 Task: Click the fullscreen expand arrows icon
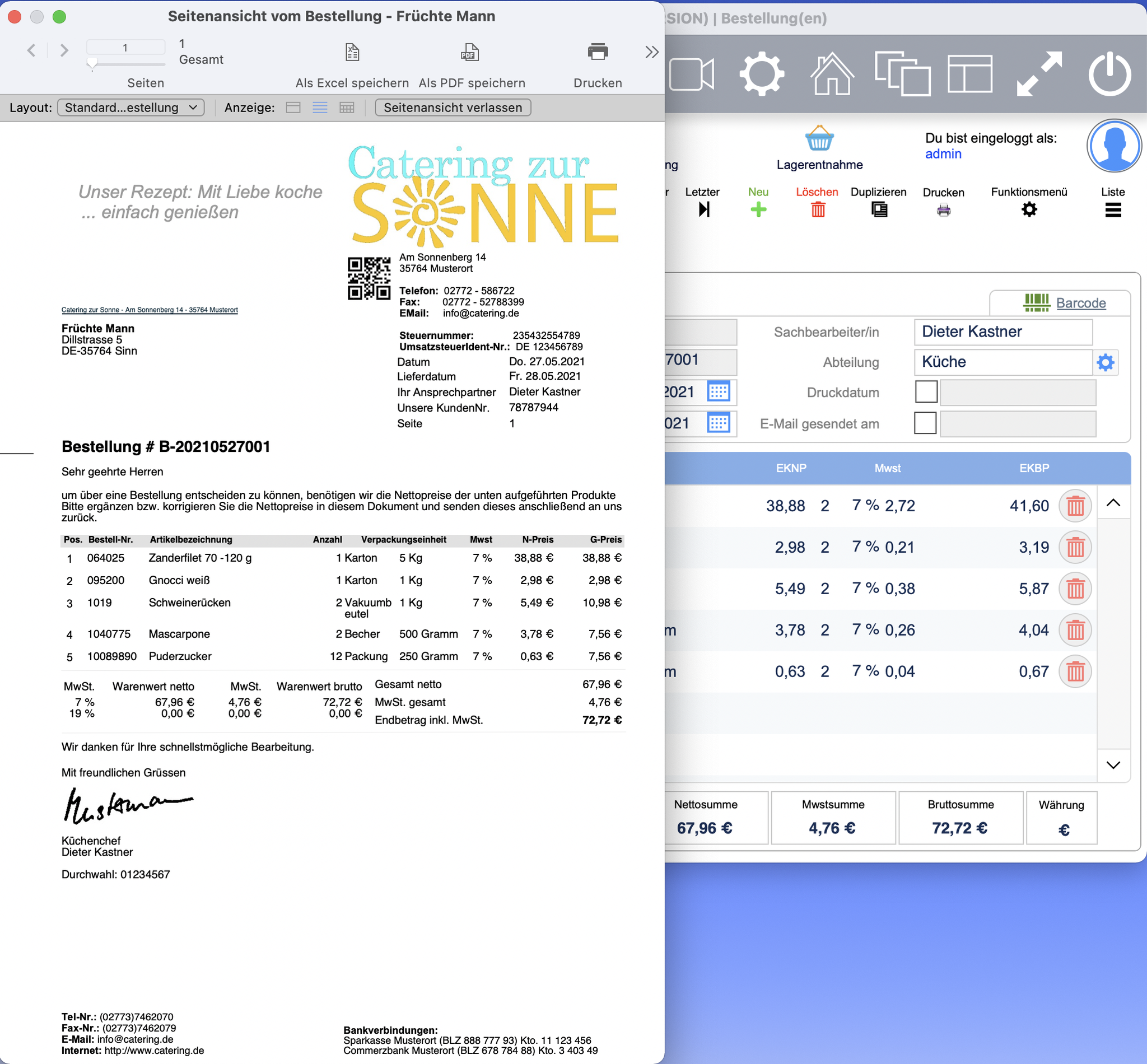(1039, 74)
